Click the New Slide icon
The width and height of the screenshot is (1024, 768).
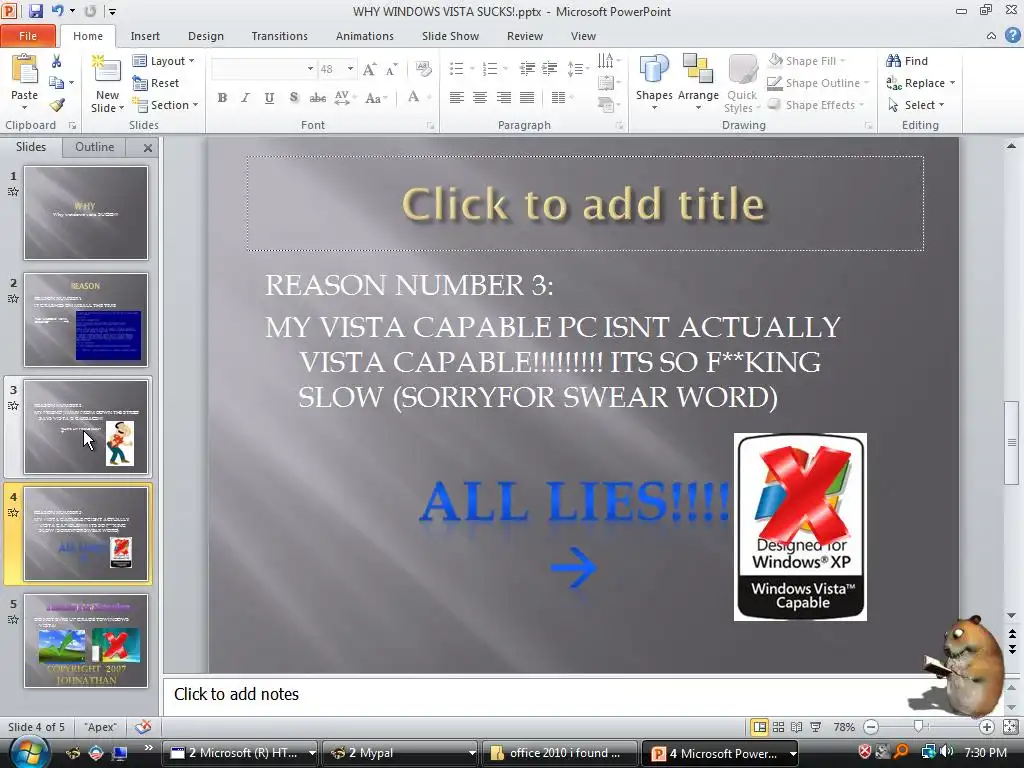coord(106,71)
